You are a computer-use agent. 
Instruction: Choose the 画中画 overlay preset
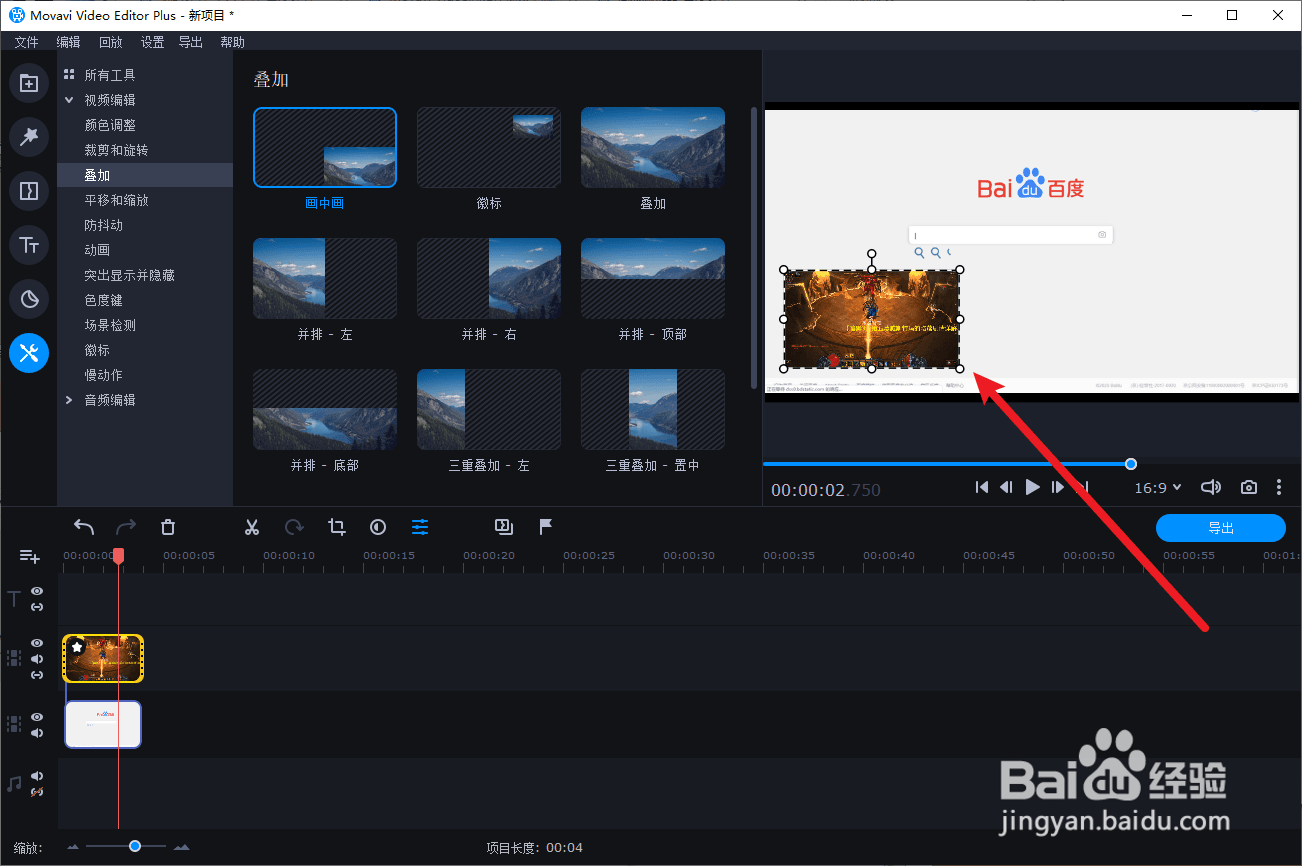[x=325, y=148]
